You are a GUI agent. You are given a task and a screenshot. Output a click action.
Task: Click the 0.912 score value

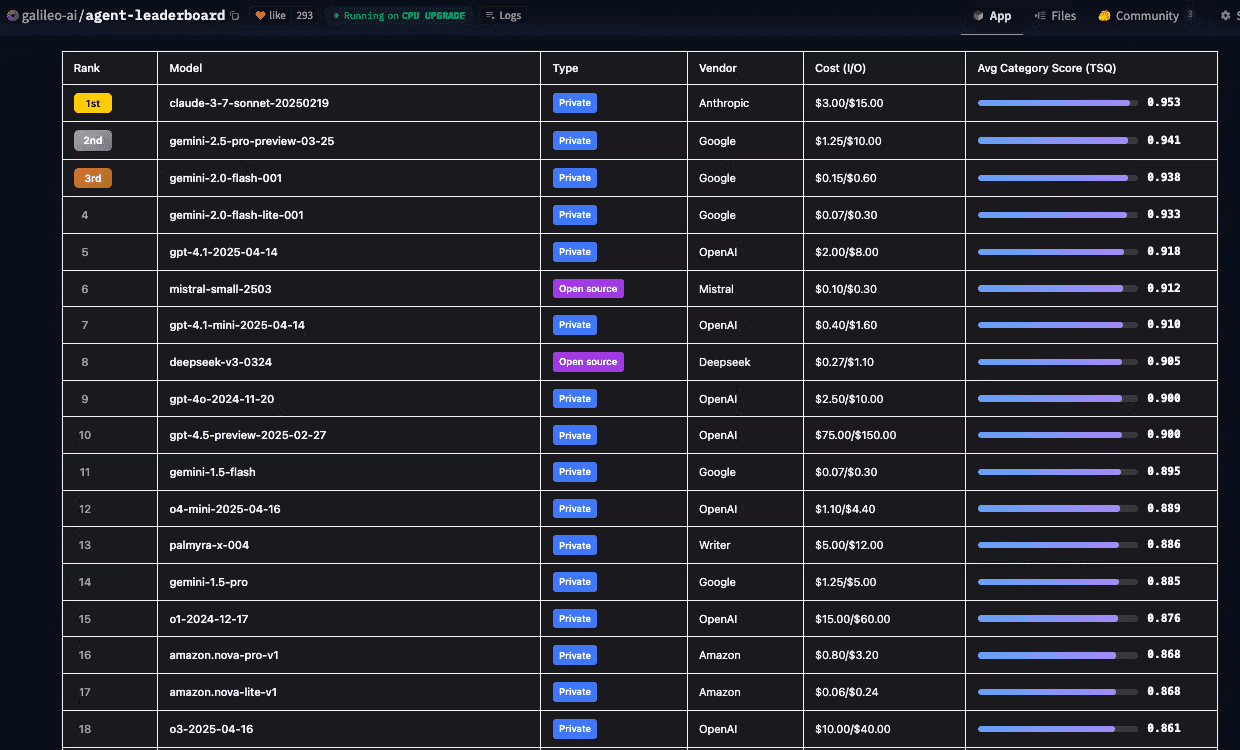coord(1164,288)
